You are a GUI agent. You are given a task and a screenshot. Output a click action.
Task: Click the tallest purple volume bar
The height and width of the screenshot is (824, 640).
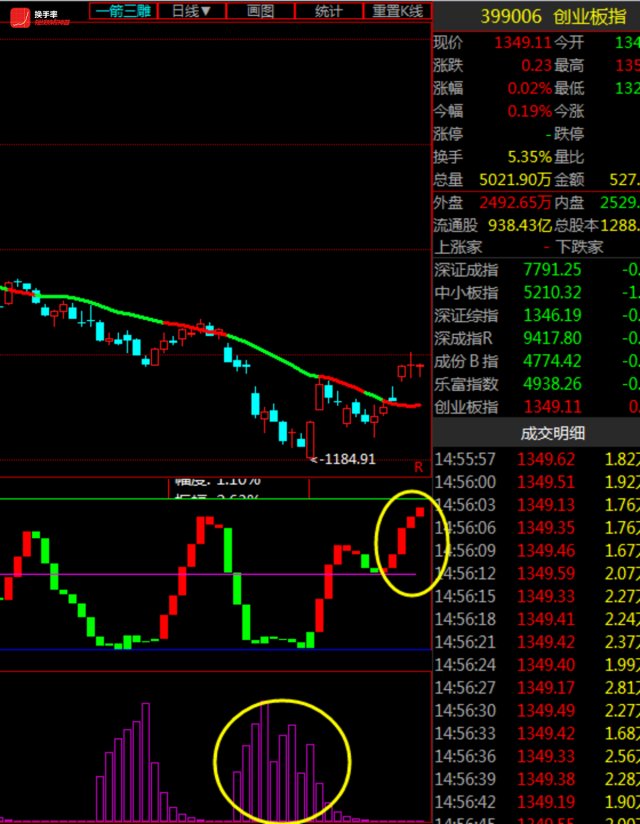(265, 761)
